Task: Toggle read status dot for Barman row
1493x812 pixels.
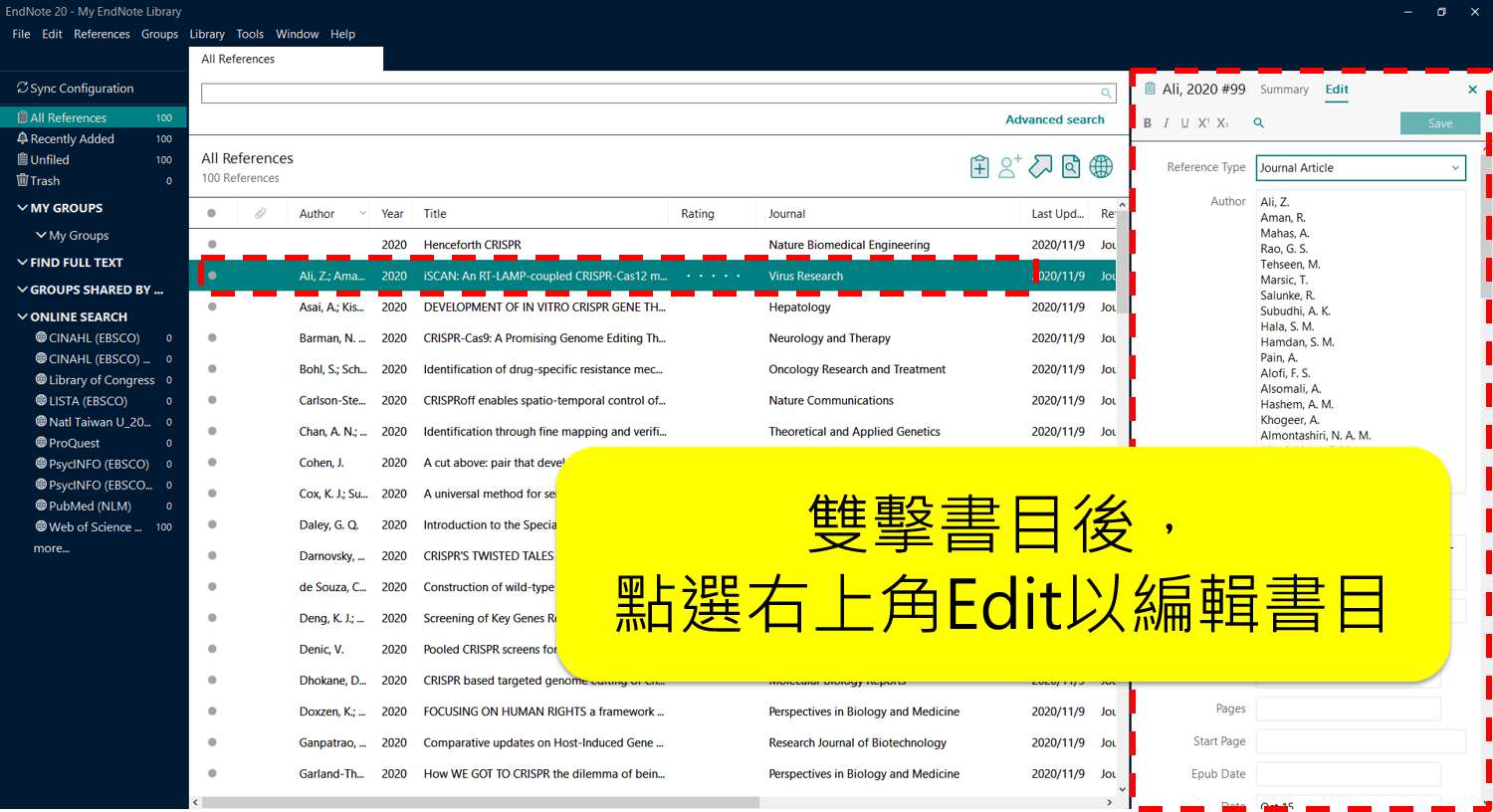Action: pos(212,338)
